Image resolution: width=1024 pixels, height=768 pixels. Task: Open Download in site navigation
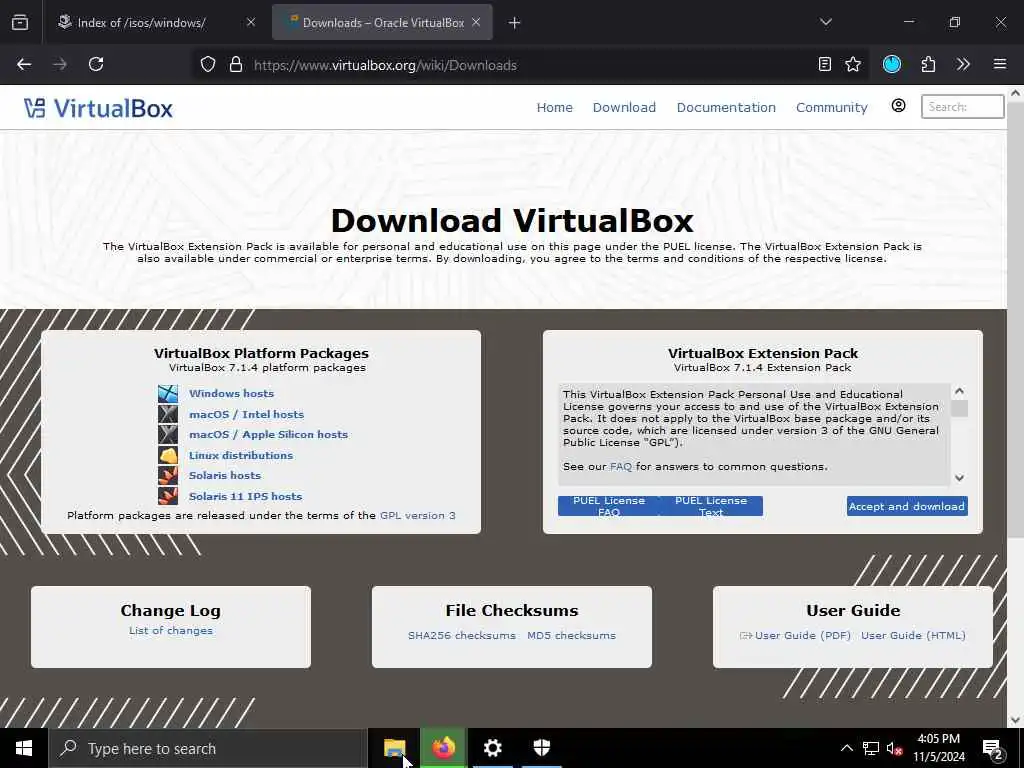coord(624,107)
